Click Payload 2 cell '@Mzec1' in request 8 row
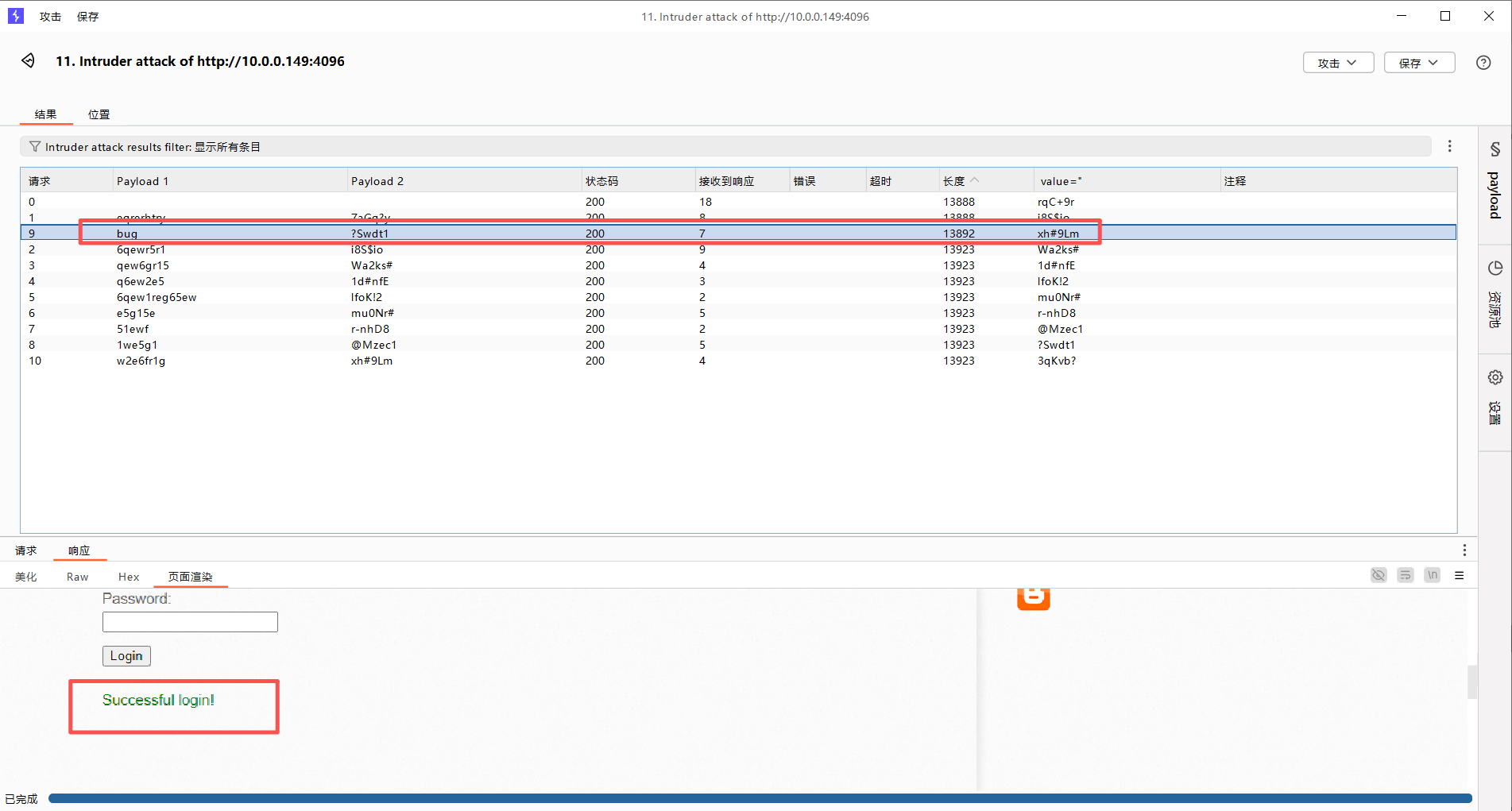The height and width of the screenshot is (811, 1512). tap(373, 345)
